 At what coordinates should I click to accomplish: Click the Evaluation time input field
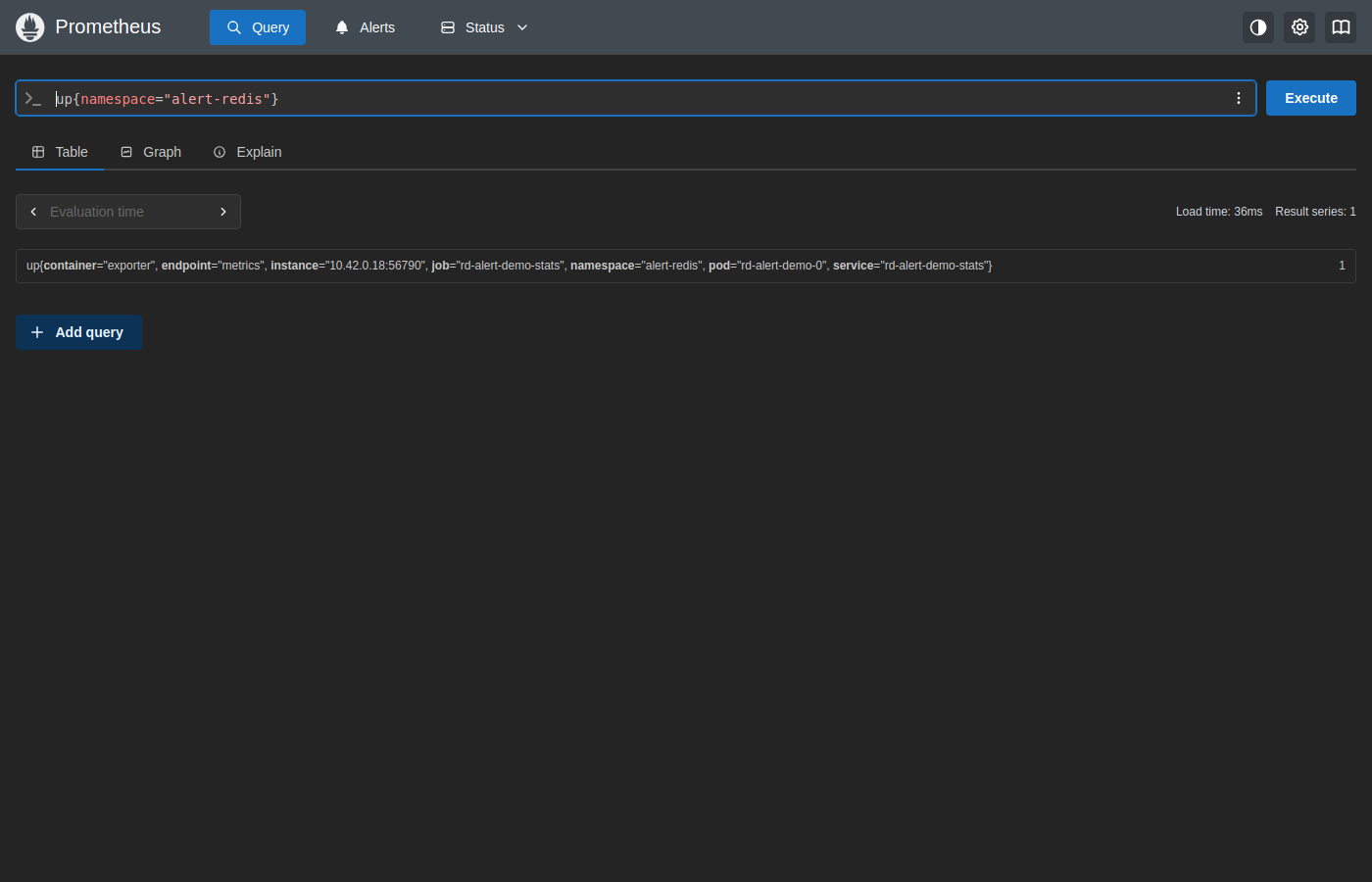128,212
